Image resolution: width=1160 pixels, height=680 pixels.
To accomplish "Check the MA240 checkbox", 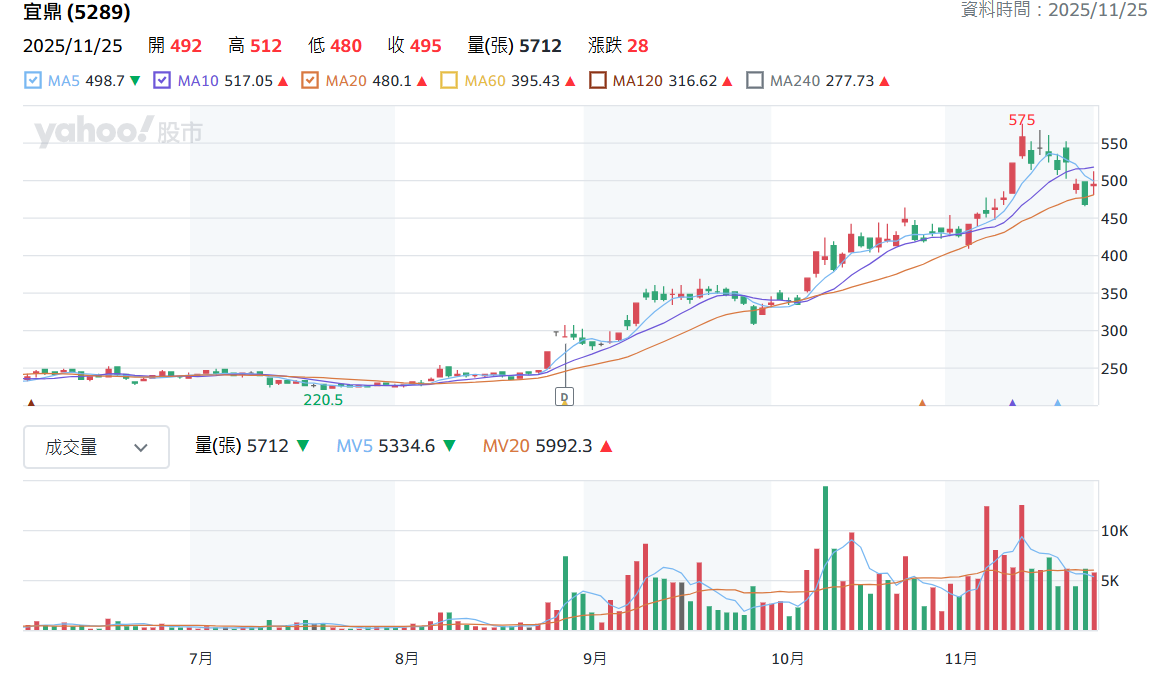I will point(755,81).
